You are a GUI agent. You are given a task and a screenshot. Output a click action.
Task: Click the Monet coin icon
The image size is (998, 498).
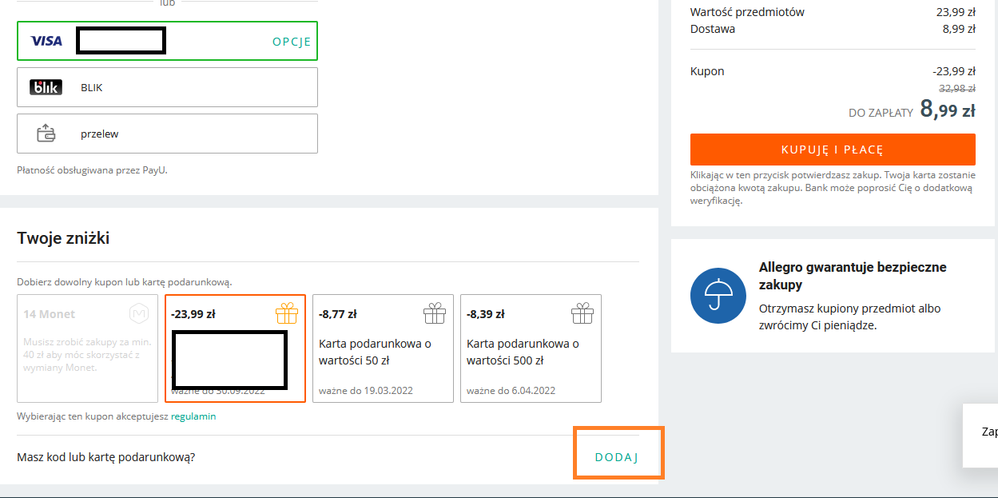click(x=140, y=314)
